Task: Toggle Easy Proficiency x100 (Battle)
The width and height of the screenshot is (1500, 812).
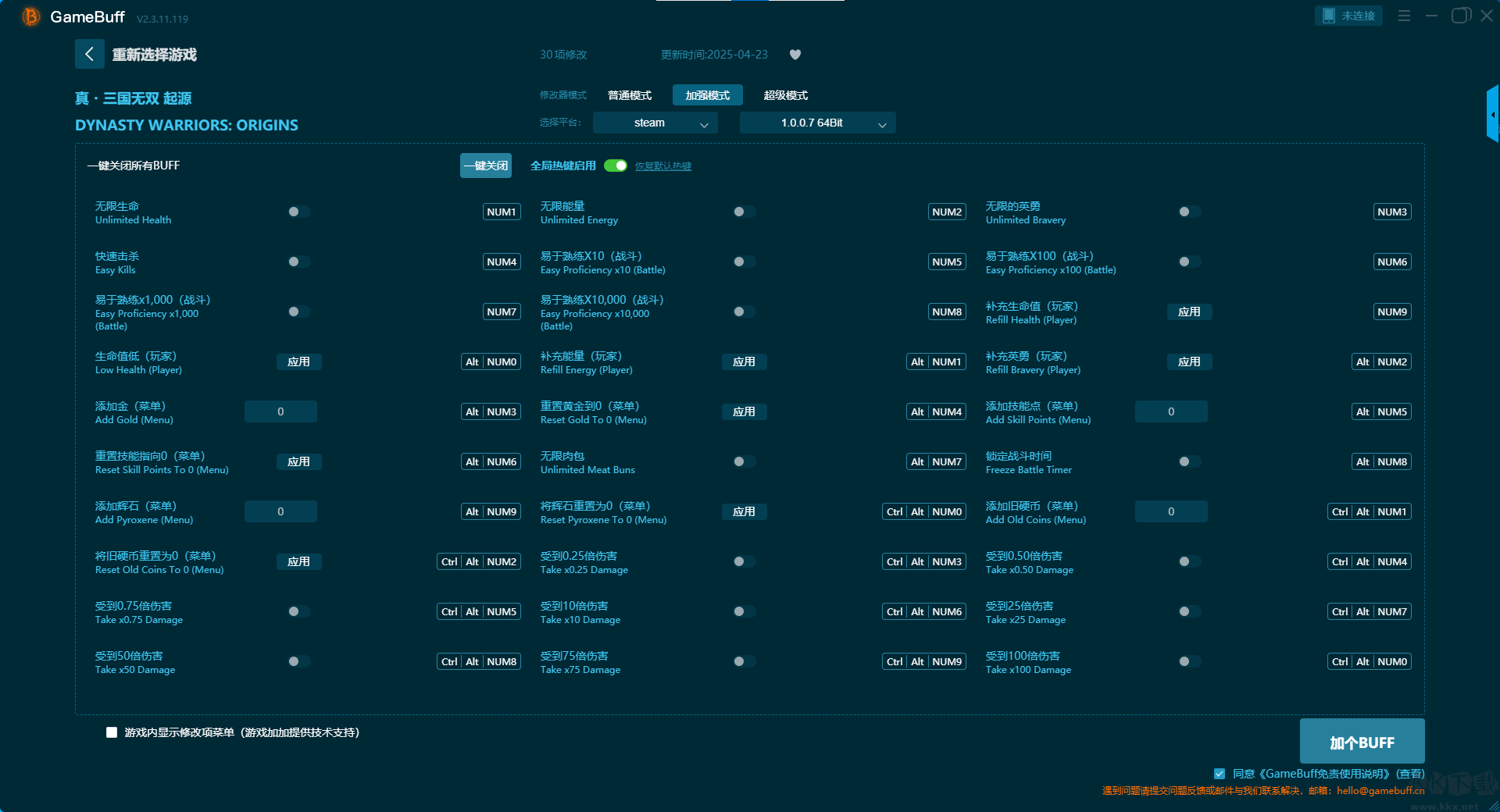Action: pyautogui.click(x=1189, y=262)
